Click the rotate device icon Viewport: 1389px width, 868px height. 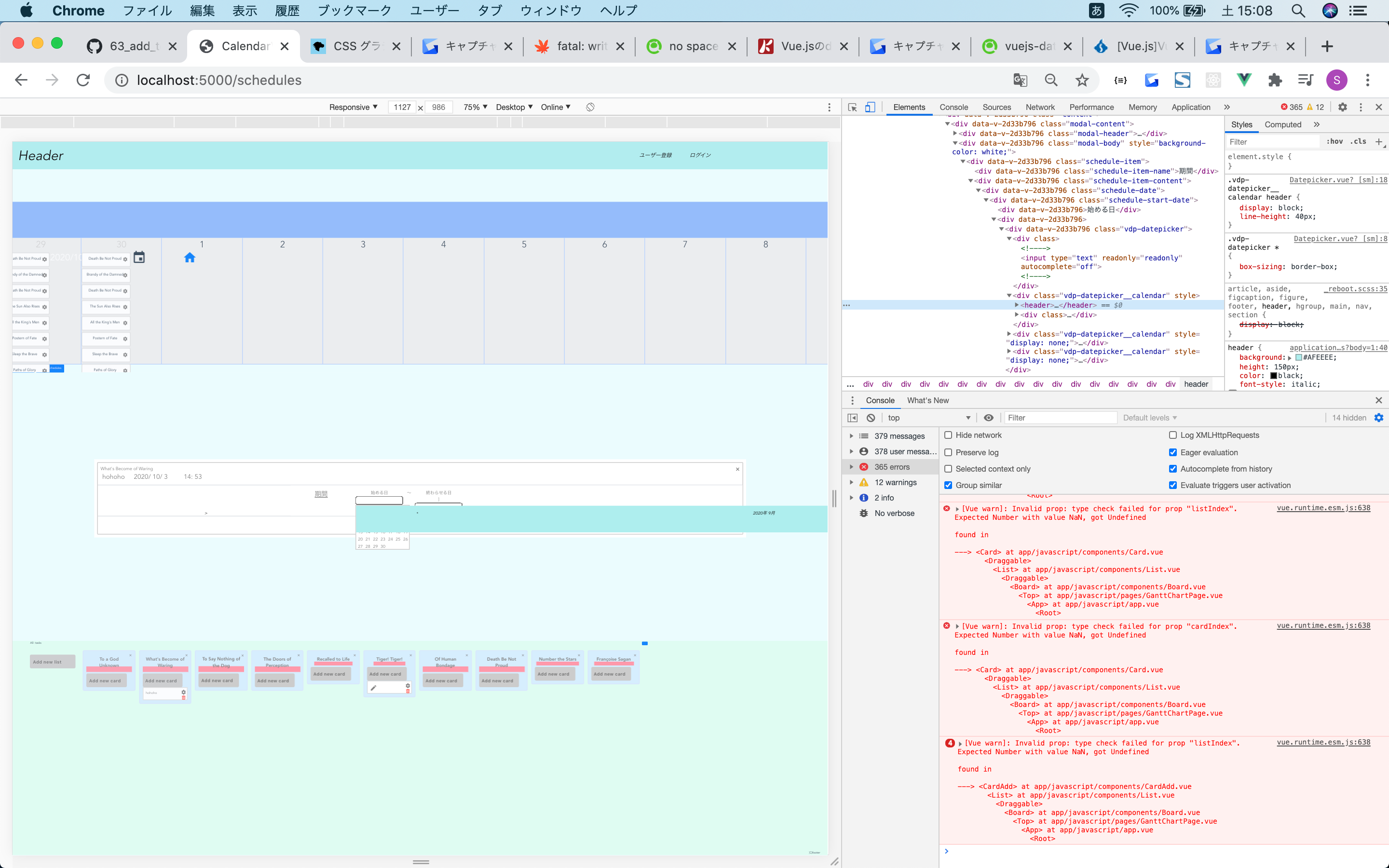[590, 107]
